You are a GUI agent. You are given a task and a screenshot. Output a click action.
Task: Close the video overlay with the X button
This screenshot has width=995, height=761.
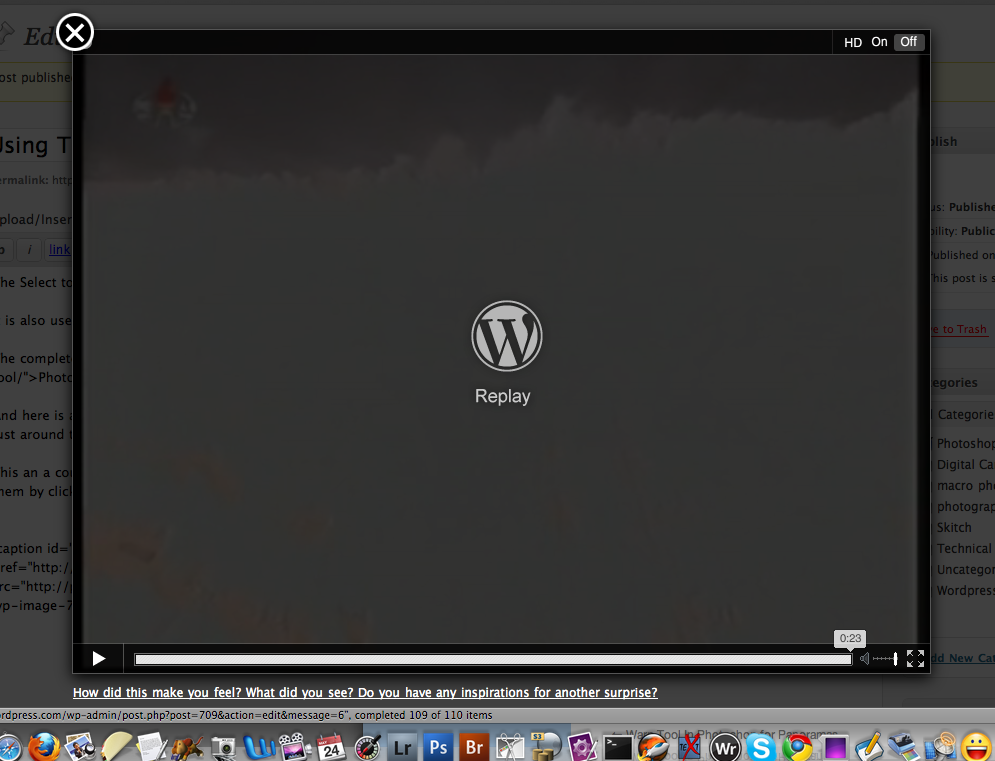pyautogui.click(x=75, y=32)
